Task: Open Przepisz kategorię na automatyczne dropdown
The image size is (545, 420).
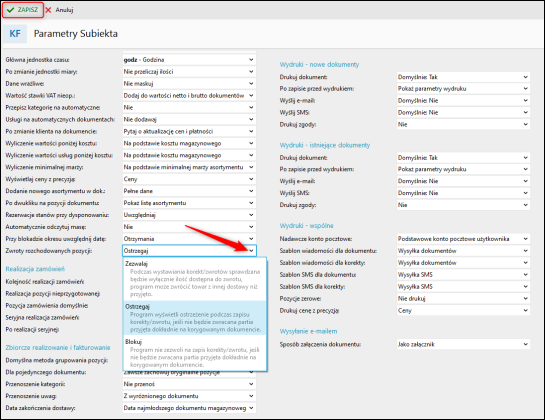Action: click(189, 107)
